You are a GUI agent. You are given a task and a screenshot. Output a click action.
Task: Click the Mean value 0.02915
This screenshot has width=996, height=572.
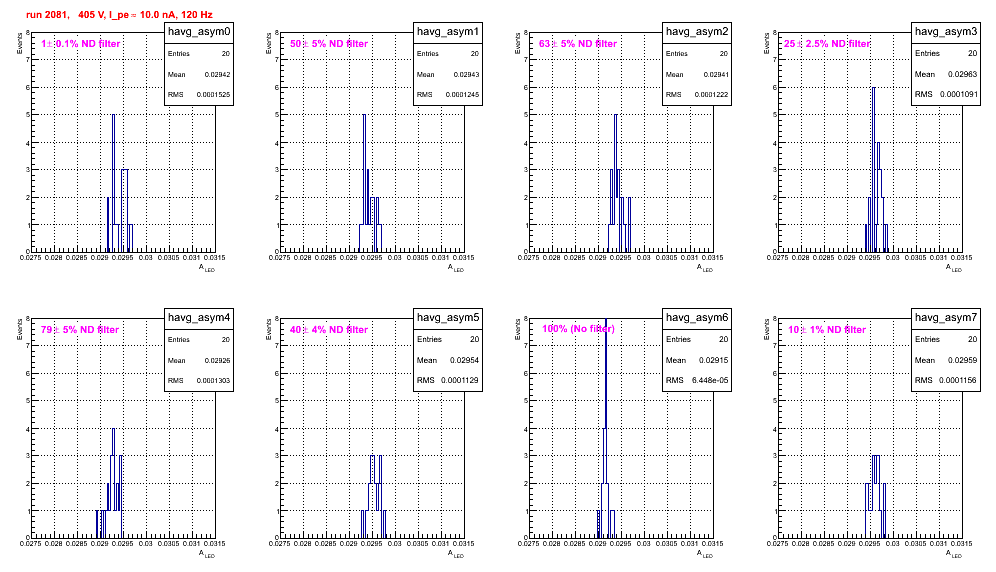pyautogui.click(x=713, y=360)
